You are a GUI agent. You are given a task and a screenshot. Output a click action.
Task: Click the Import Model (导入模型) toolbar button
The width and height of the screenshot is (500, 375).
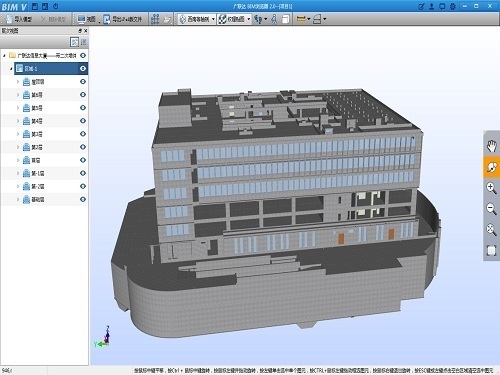pyautogui.click(x=19, y=19)
